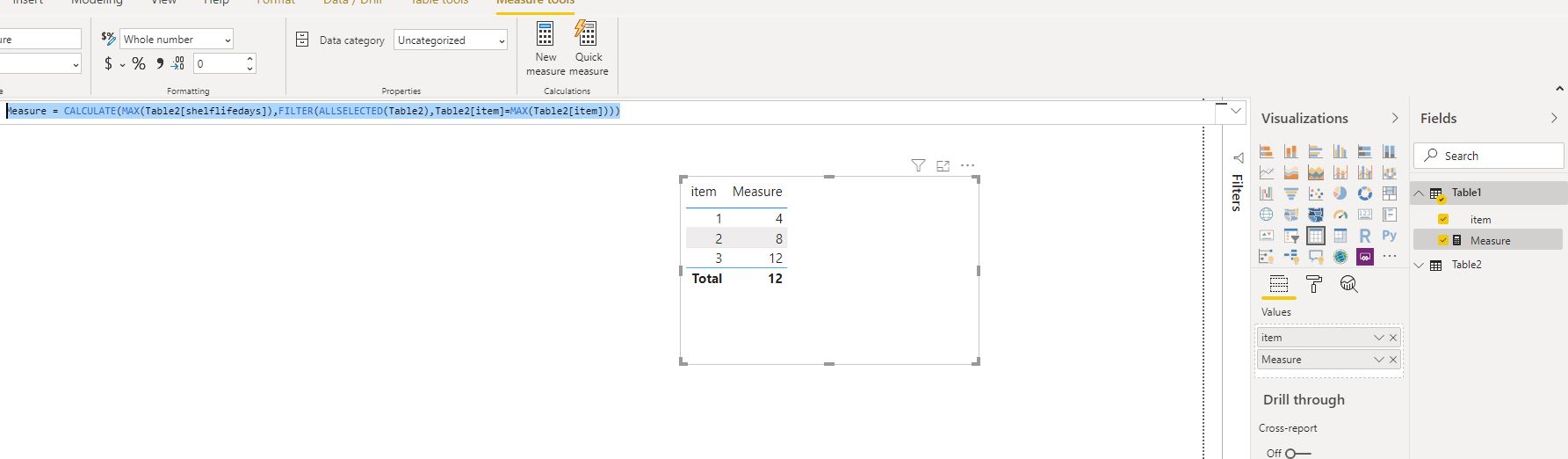Screen dimensions: 1568x459
Task: Click the percentage format icon
Action: [139, 63]
